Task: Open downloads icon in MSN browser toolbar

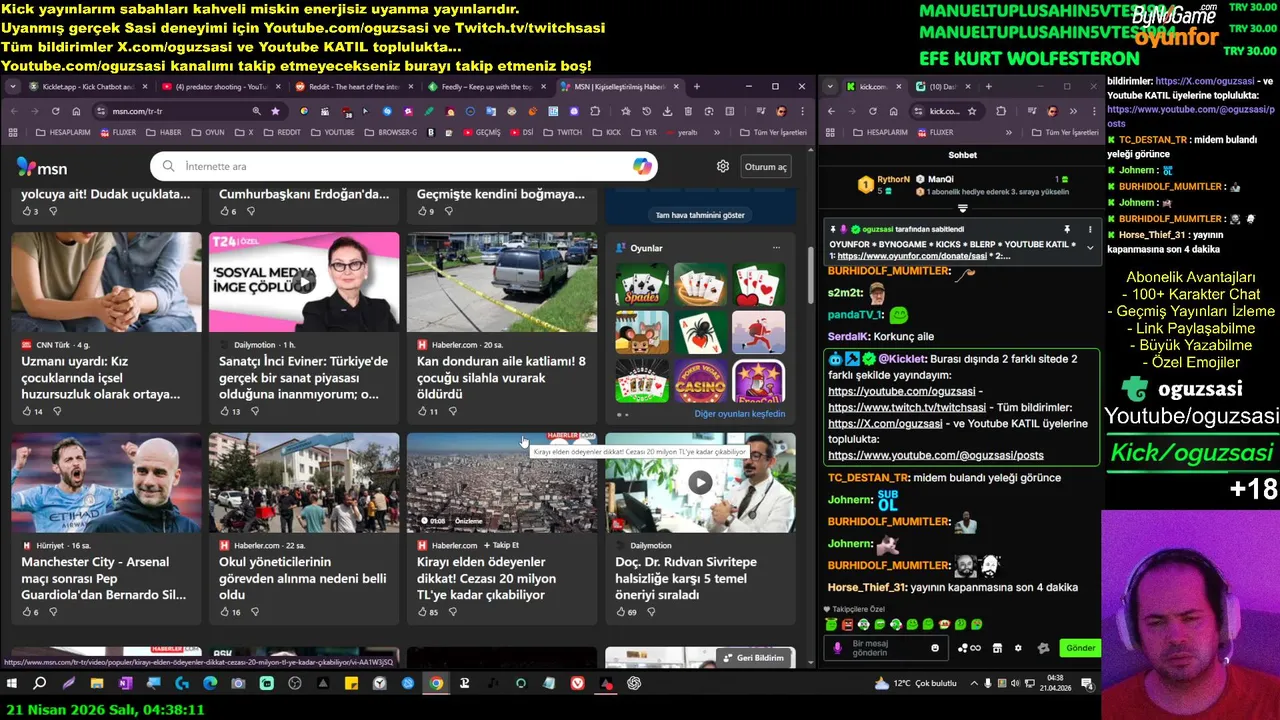Action: pos(667,111)
